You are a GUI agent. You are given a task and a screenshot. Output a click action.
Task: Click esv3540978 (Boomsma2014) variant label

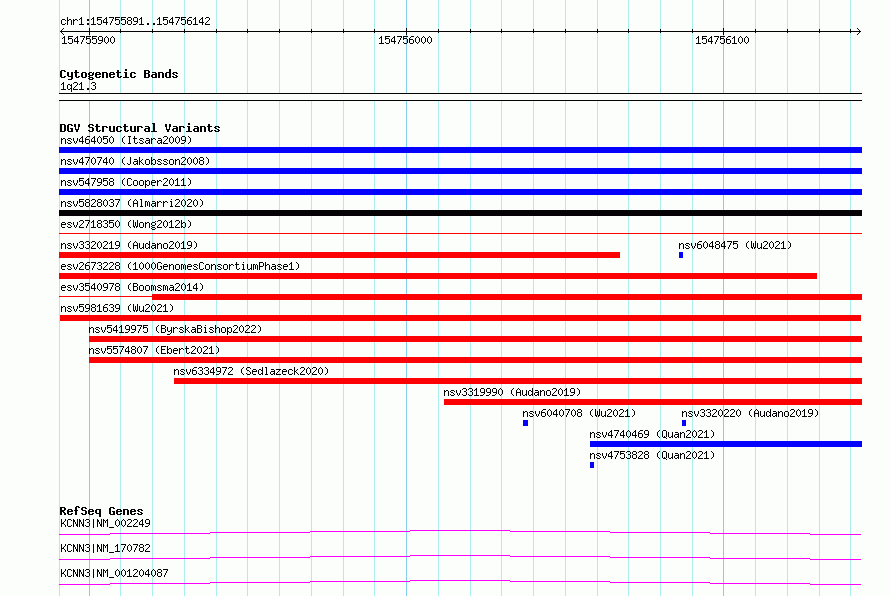tap(132, 287)
